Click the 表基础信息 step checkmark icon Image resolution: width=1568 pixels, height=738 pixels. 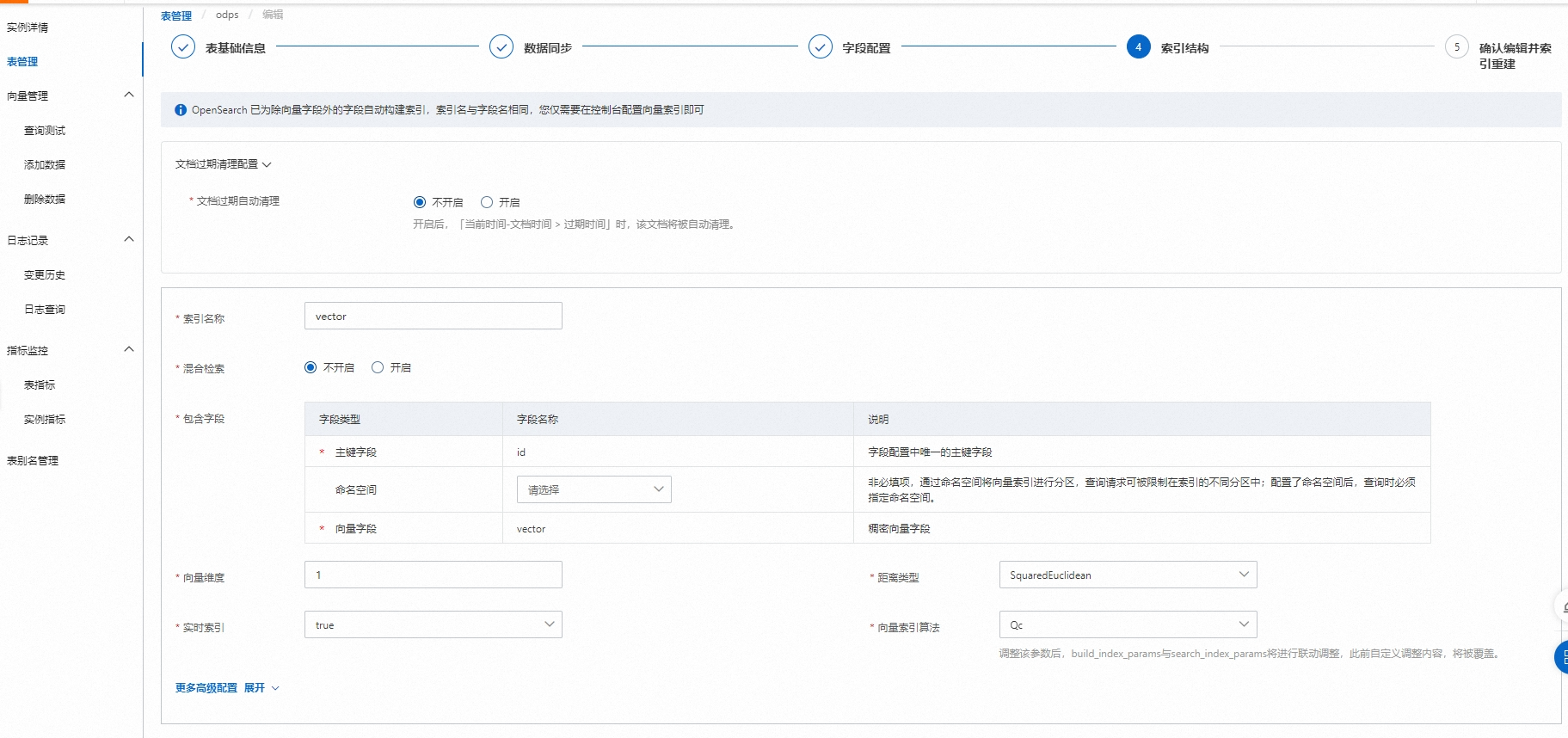[x=183, y=46]
